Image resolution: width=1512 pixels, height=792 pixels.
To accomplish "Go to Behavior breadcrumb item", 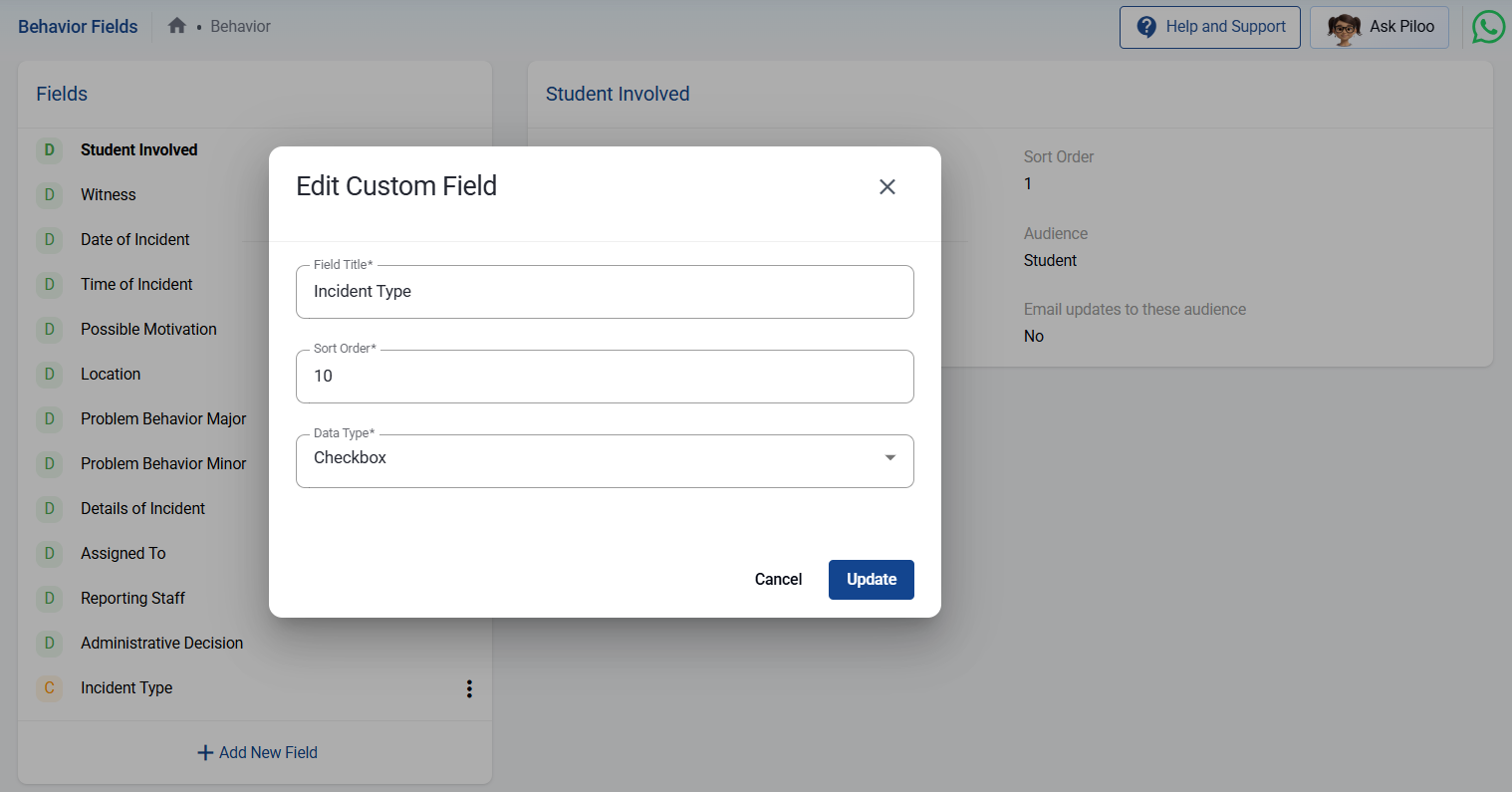I will tap(240, 27).
